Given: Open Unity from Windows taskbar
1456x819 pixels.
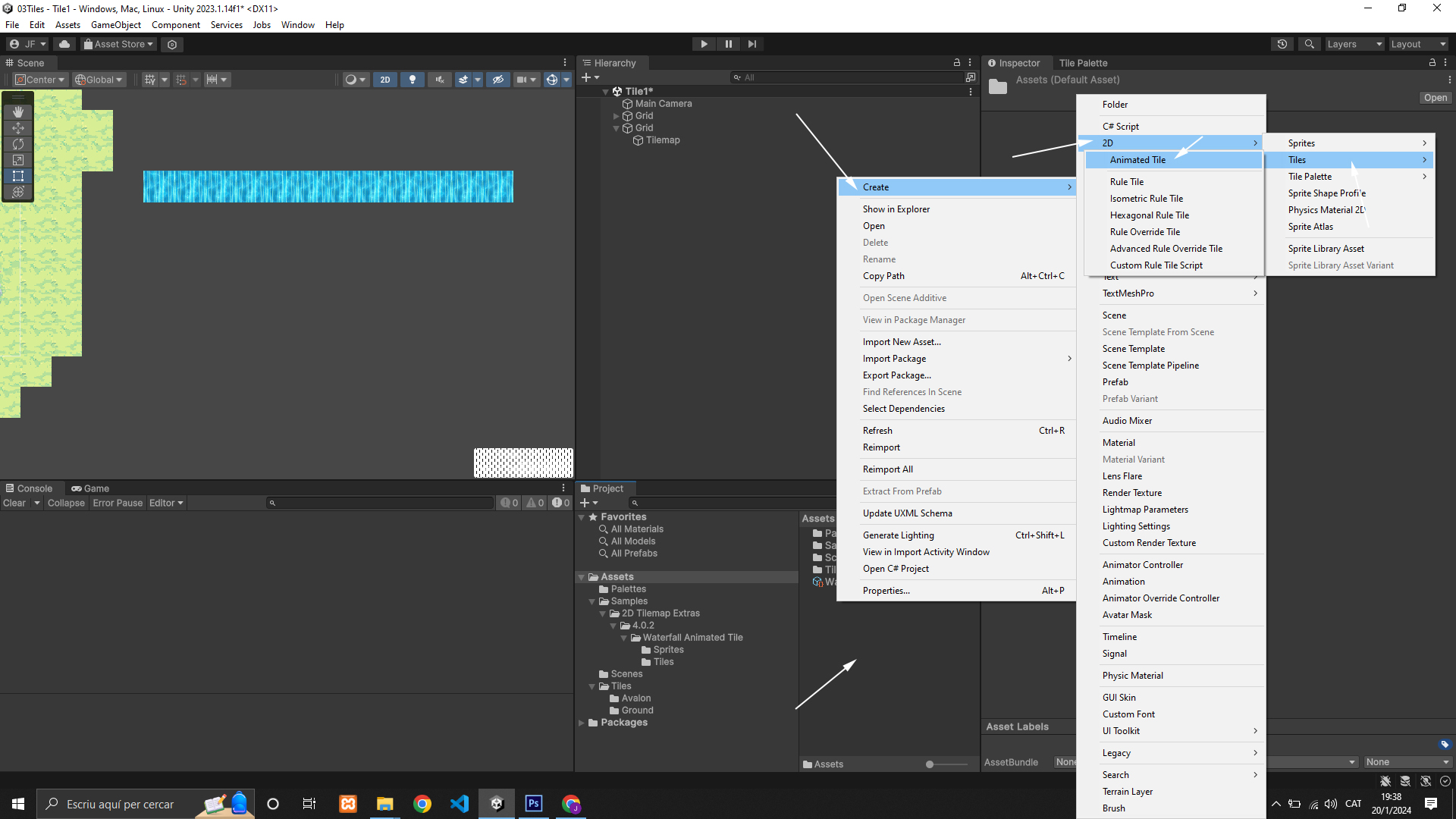Looking at the screenshot, I should pos(497,804).
